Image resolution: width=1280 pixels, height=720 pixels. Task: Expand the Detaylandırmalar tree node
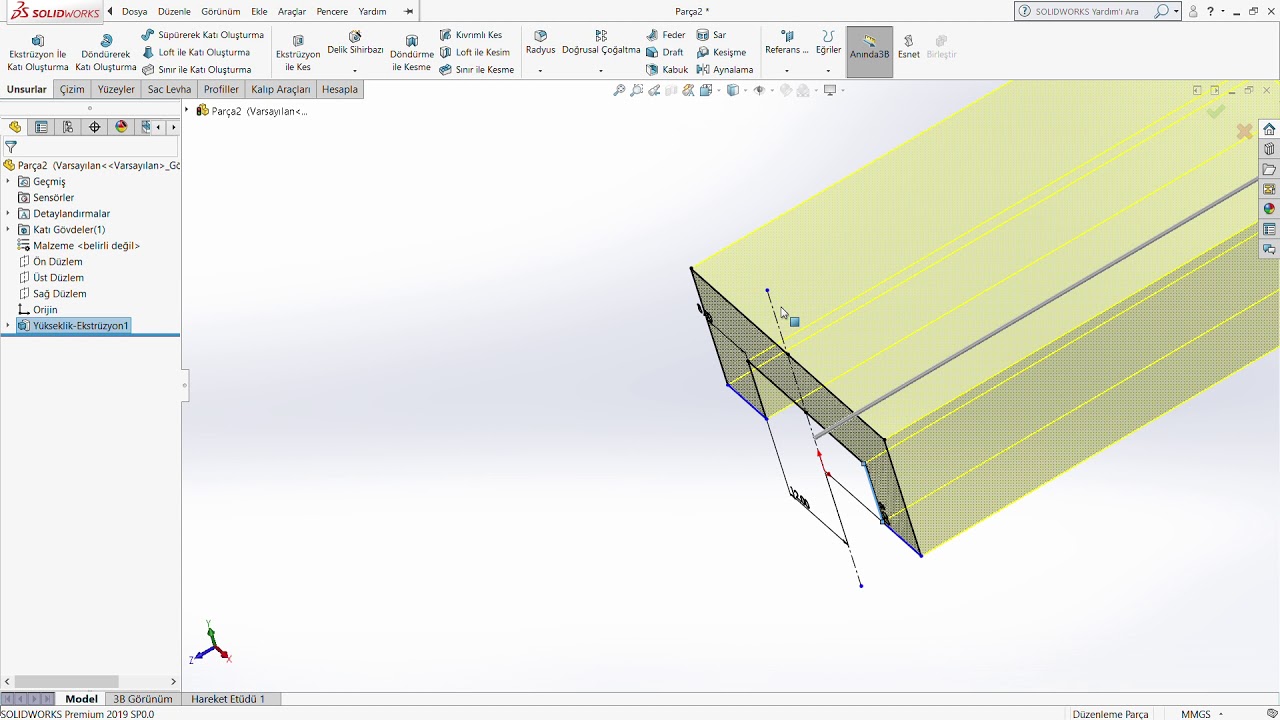click(x=8, y=213)
